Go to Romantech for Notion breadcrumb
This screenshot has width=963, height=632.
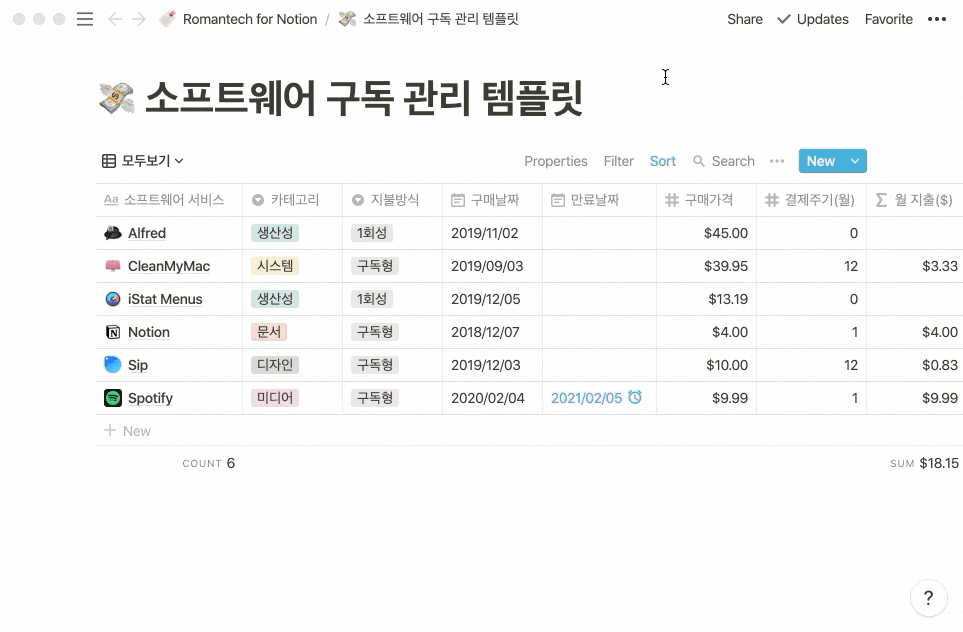(250, 19)
